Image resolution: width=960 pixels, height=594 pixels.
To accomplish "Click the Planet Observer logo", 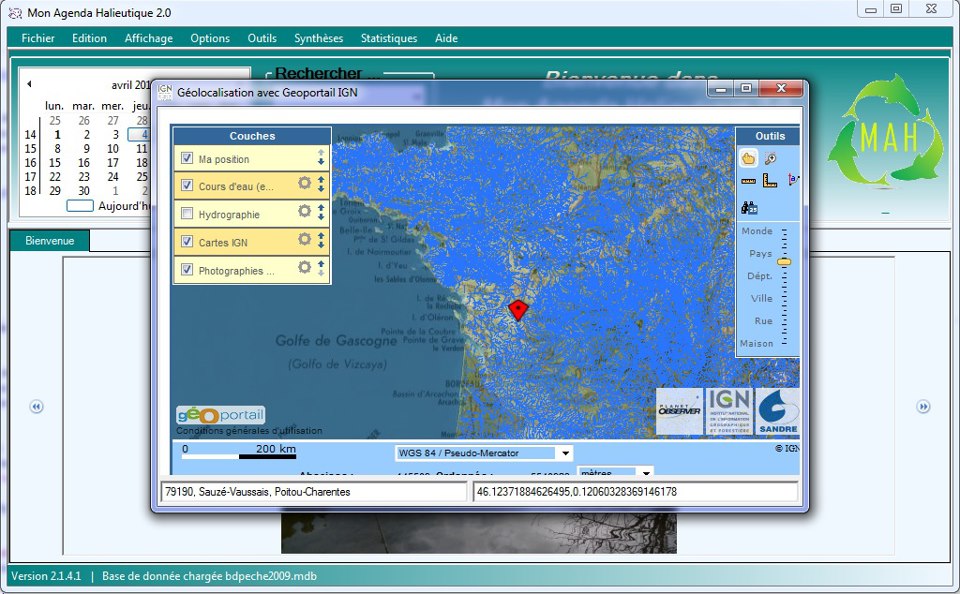I will tap(680, 412).
